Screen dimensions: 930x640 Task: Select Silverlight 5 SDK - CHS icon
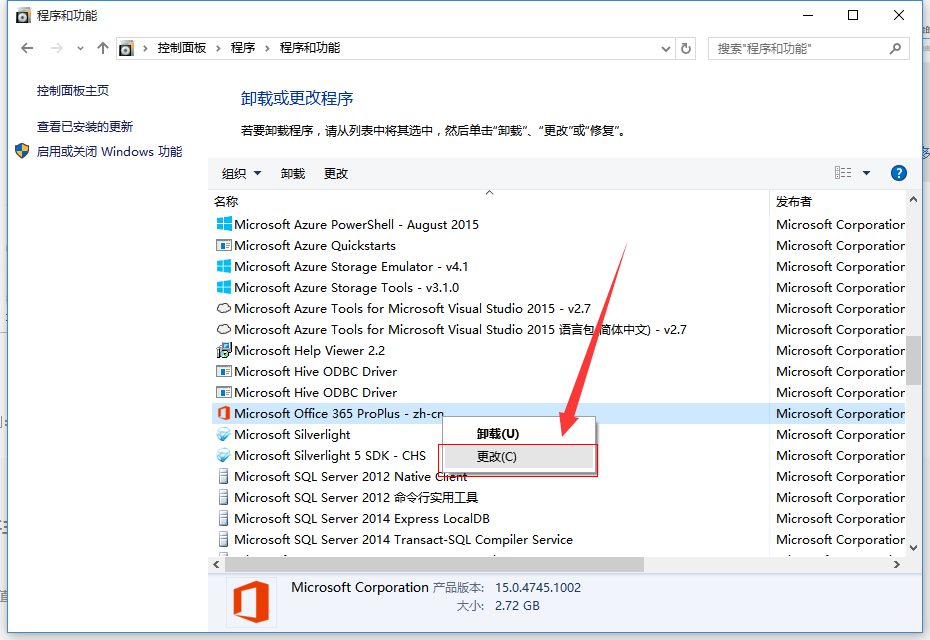coord(224,456)
